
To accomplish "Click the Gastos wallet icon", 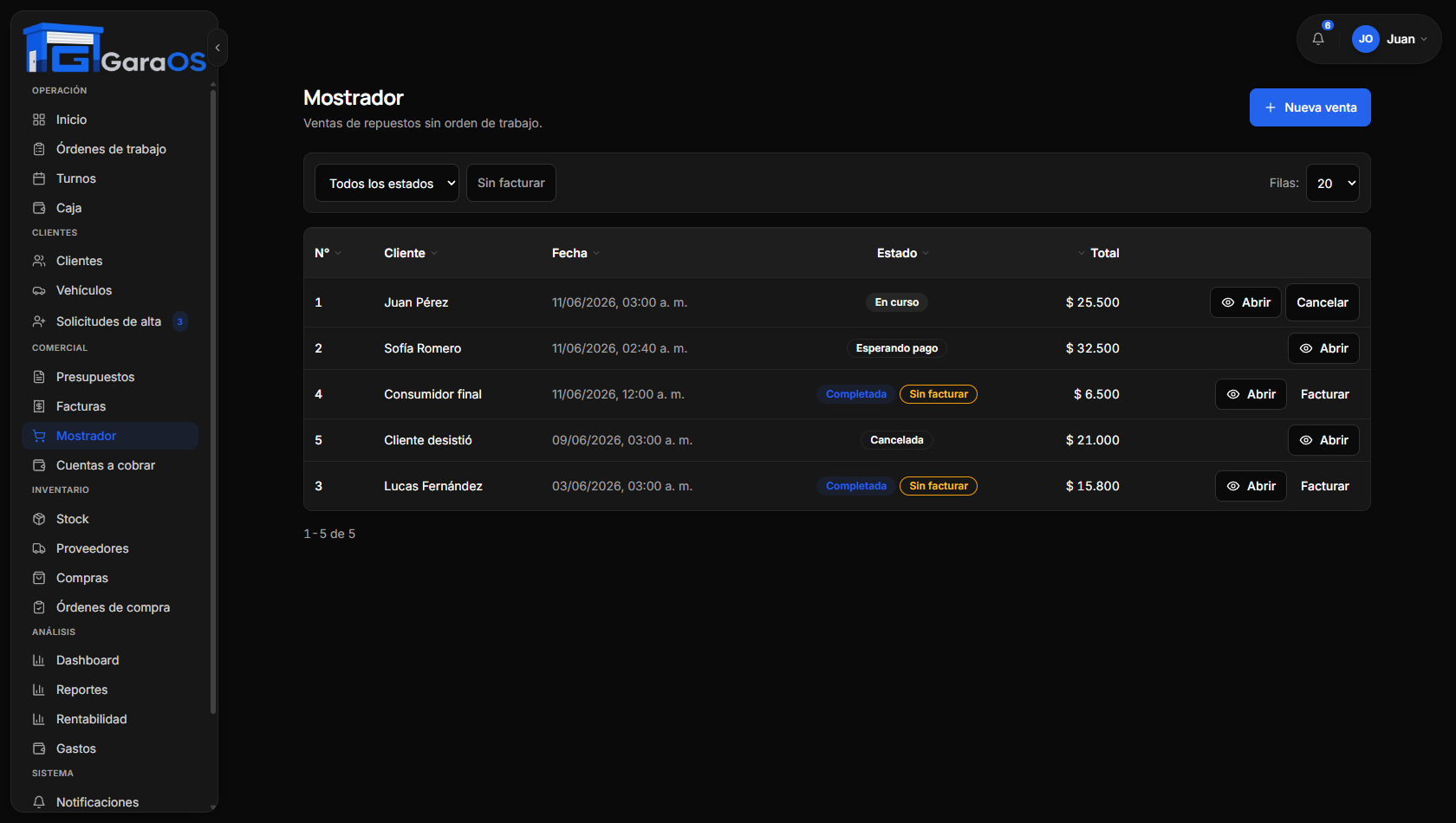I will point(39,748).
